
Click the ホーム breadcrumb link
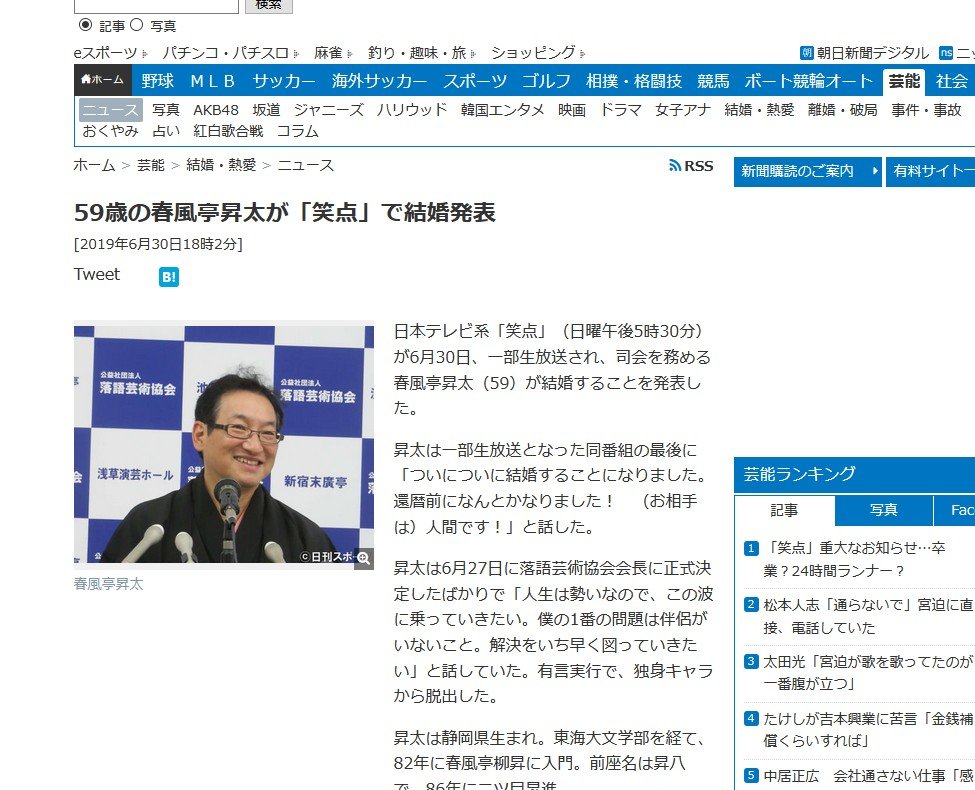95,165
